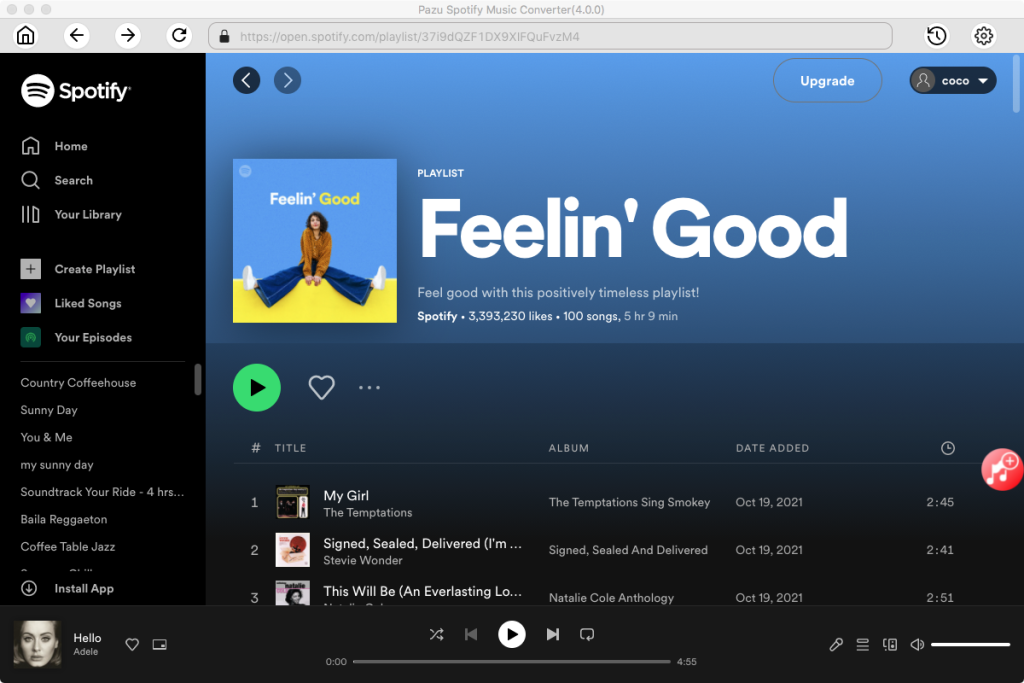This screenshot has width=1024, height=683.
Task: Open the converter settings gear icon
Action: (x=983, y=36)
